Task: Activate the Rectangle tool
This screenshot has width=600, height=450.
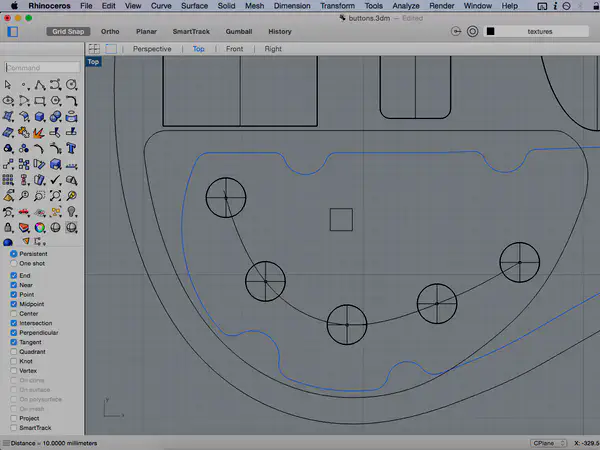Action: [x=40, y=101]
